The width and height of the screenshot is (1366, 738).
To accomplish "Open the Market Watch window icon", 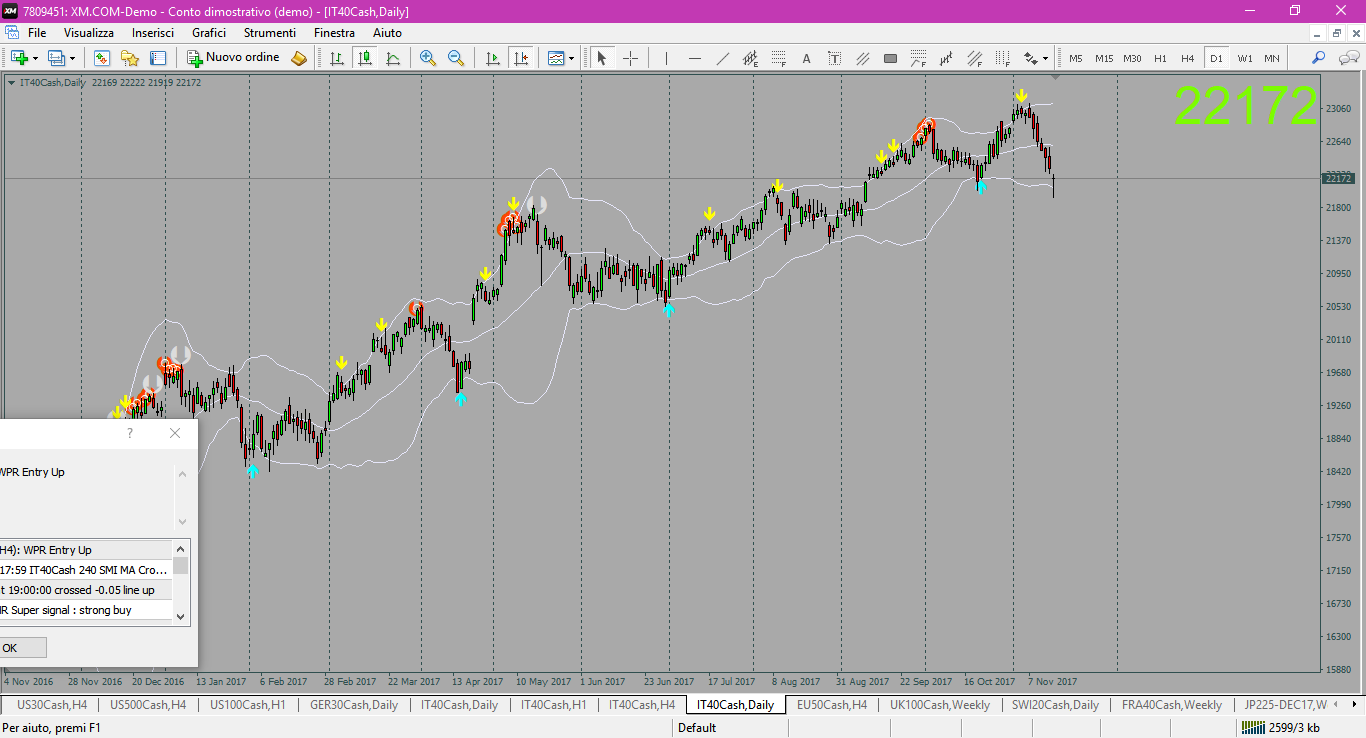I will tap(102, 58).
